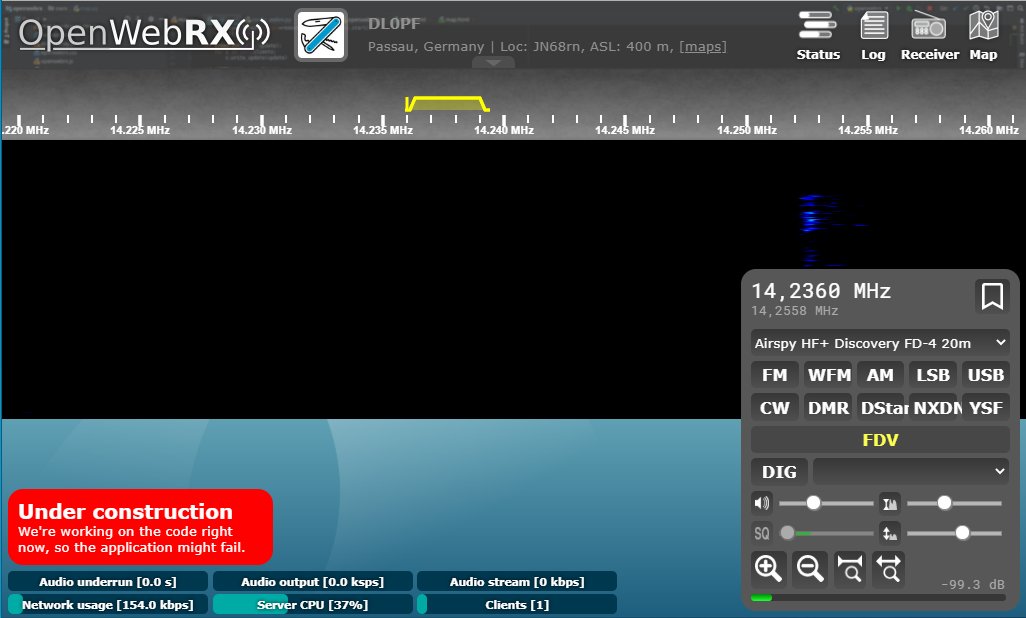Open the [maps] location link

[703, 46]
